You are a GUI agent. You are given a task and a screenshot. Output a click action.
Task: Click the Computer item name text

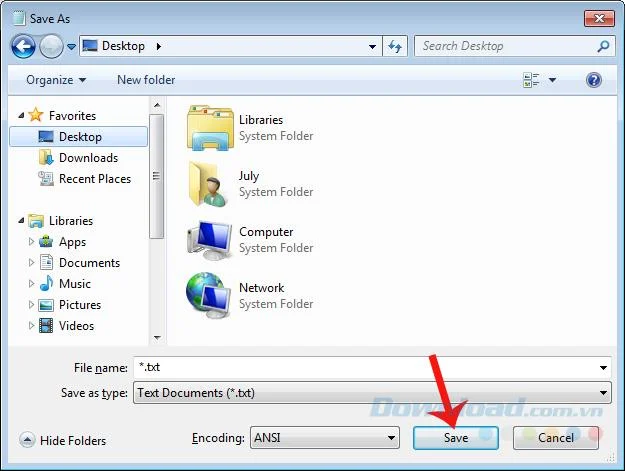pos(266,232)
